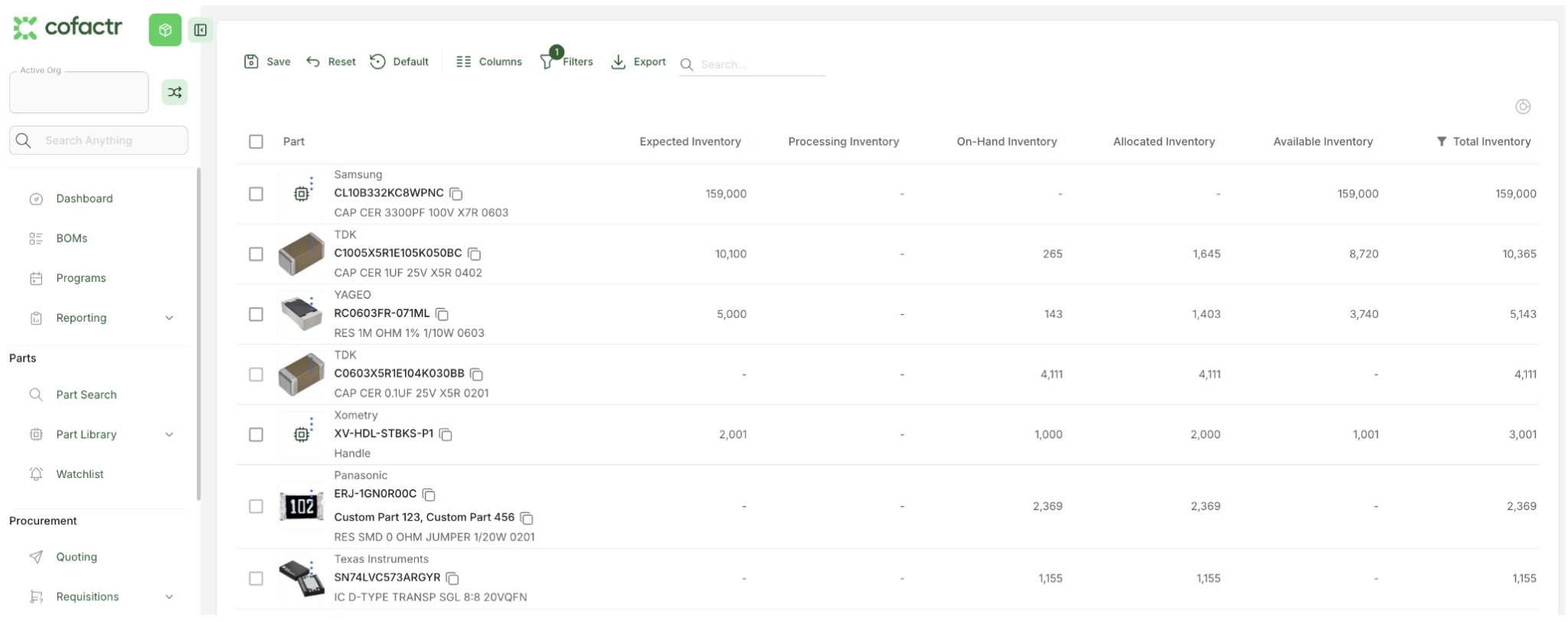Sort by Processing Inventory column header
The width and height of the screenshot is (1568, 622).
tap(844, 142)
